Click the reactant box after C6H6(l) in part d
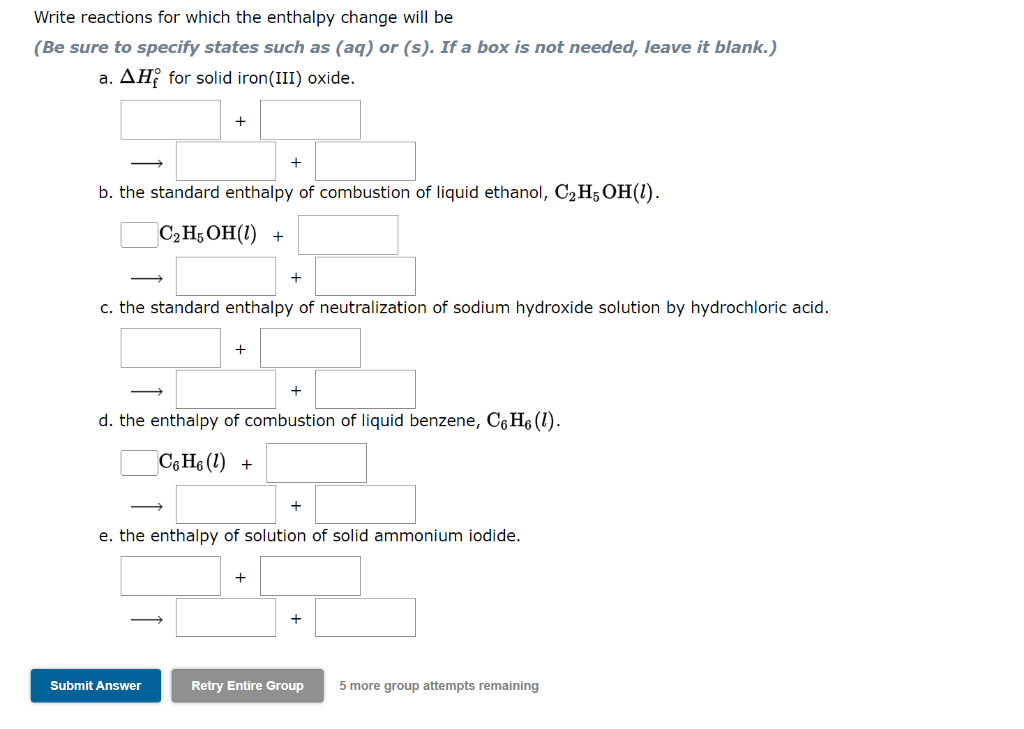The width and height of the screenshot is (1024, 729). (x=316, y=462)
